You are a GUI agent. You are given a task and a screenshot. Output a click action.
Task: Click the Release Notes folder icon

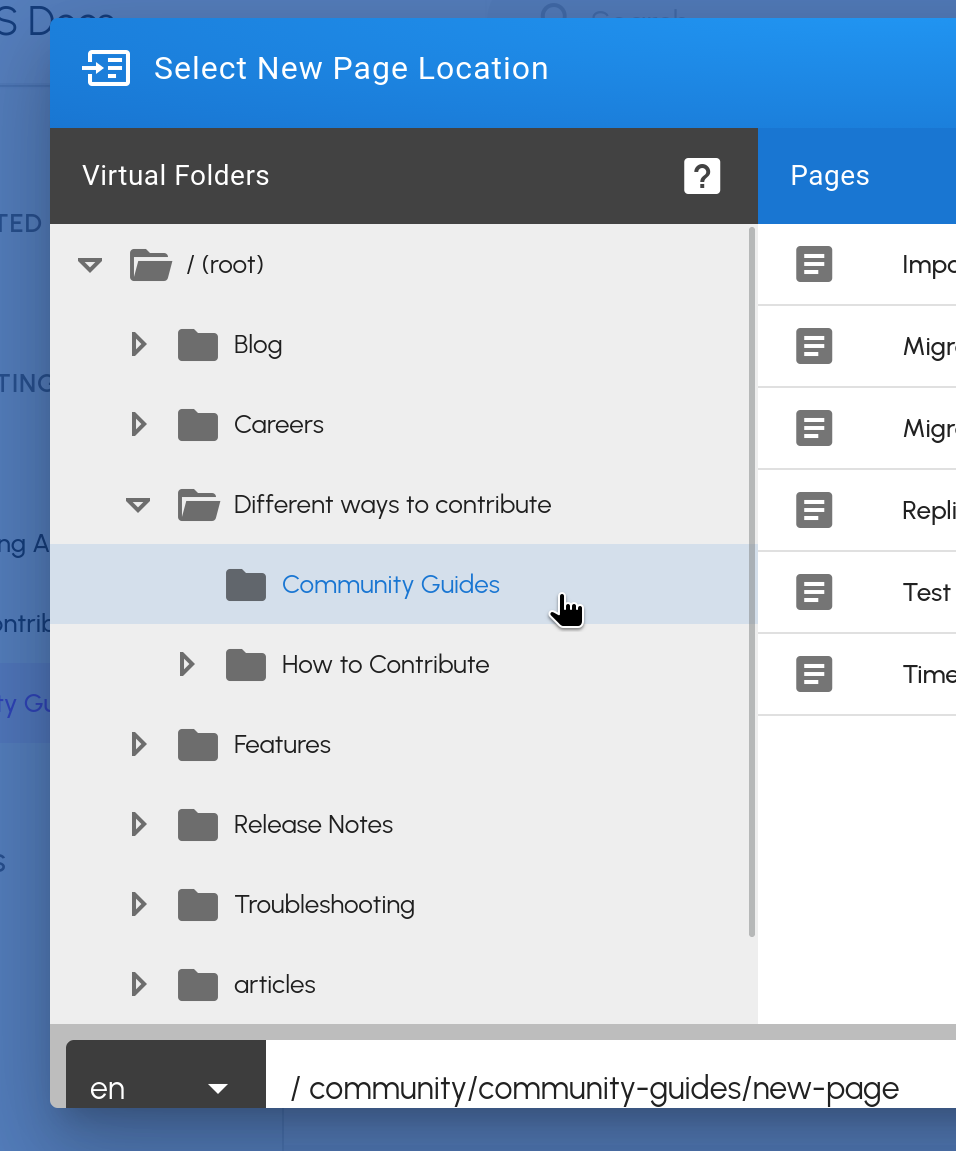coord(198,825)
